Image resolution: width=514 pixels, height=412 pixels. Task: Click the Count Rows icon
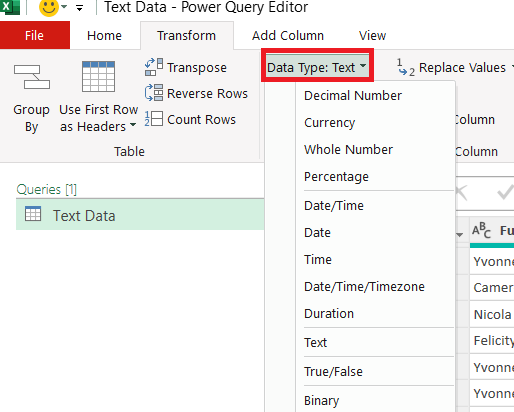[x=154, y=119]
